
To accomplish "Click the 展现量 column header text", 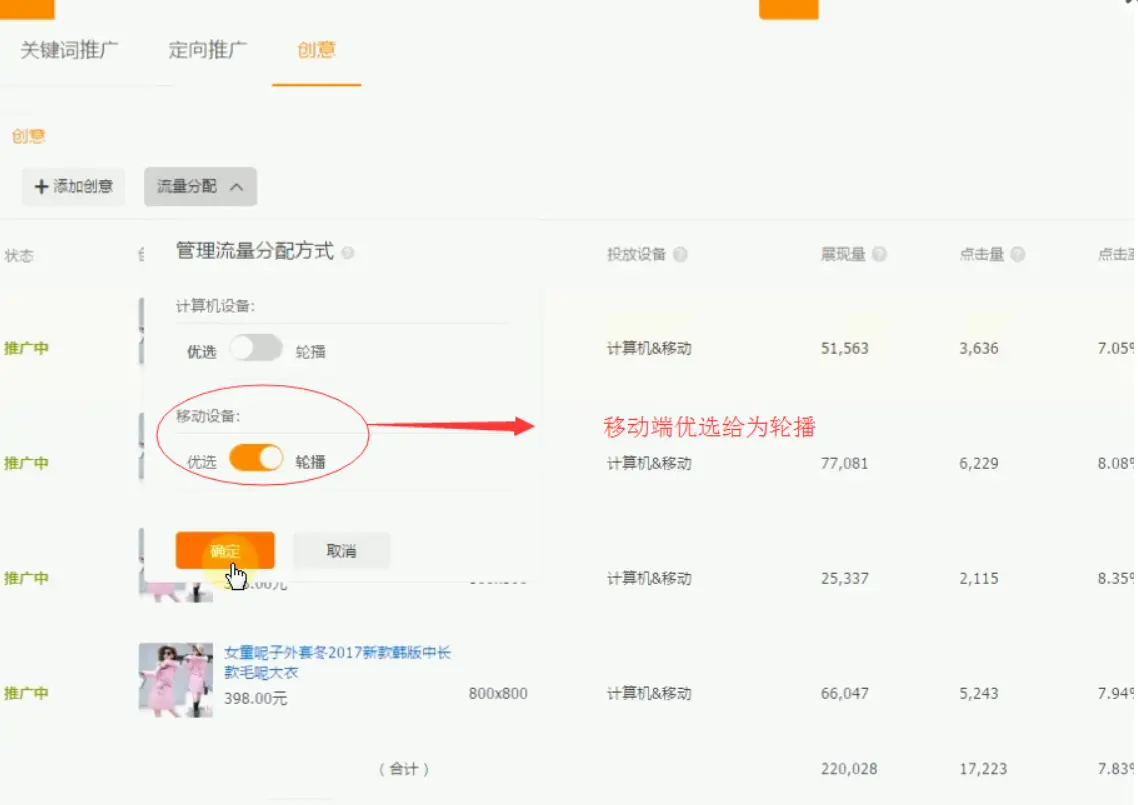I will [x=843, y=255].
